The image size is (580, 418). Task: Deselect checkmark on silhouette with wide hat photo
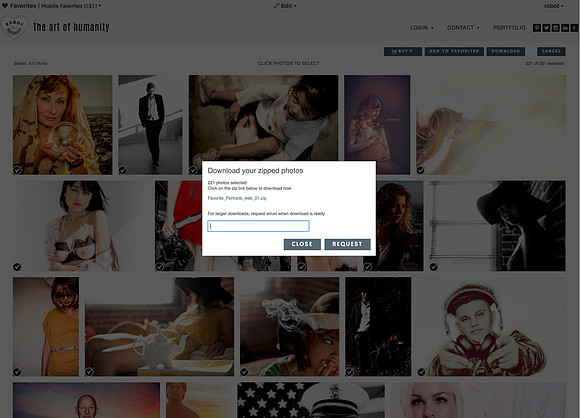tap(434, 267)
